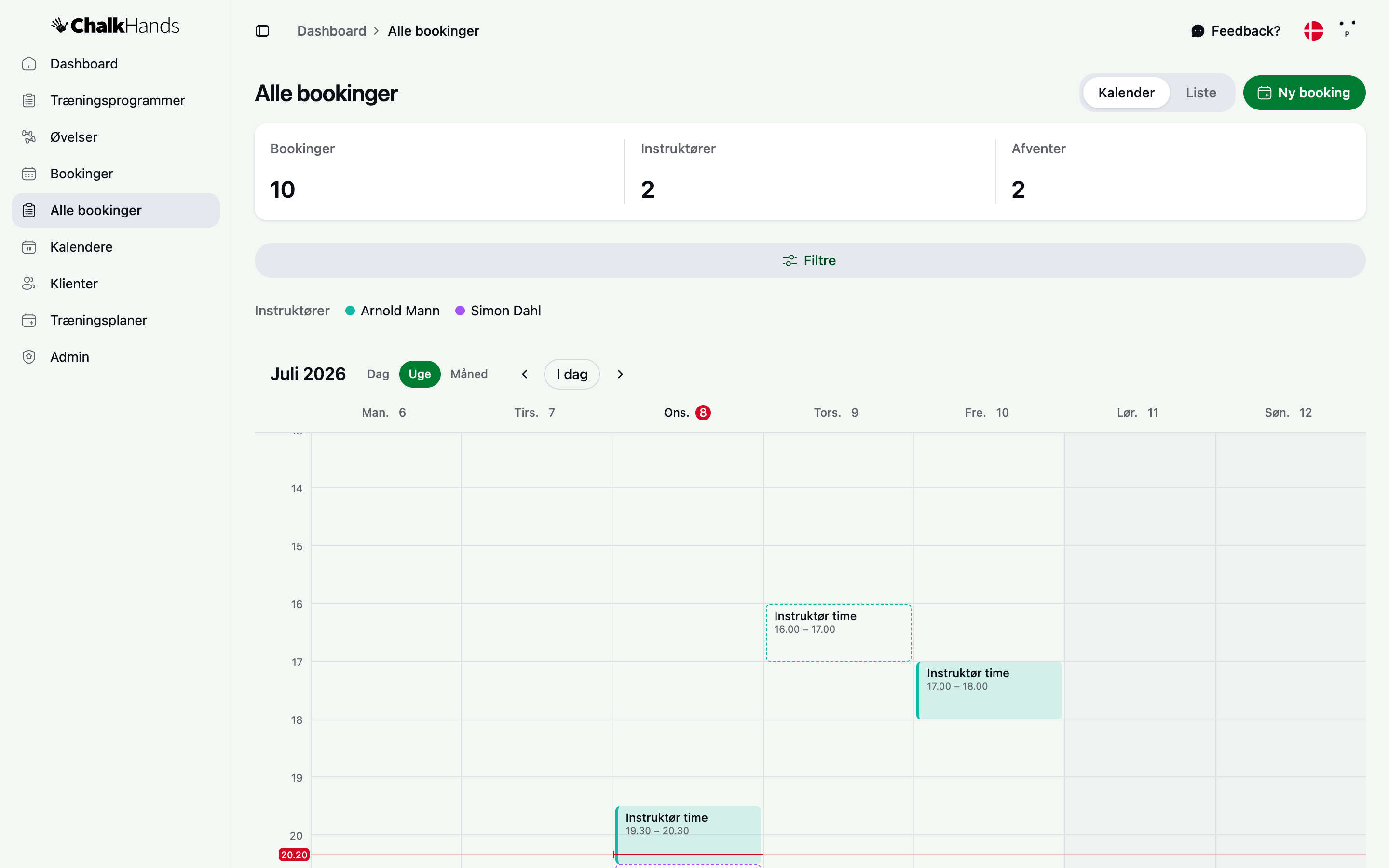
Task: Select the Uge calendar view
Action: tap(420, 374)
